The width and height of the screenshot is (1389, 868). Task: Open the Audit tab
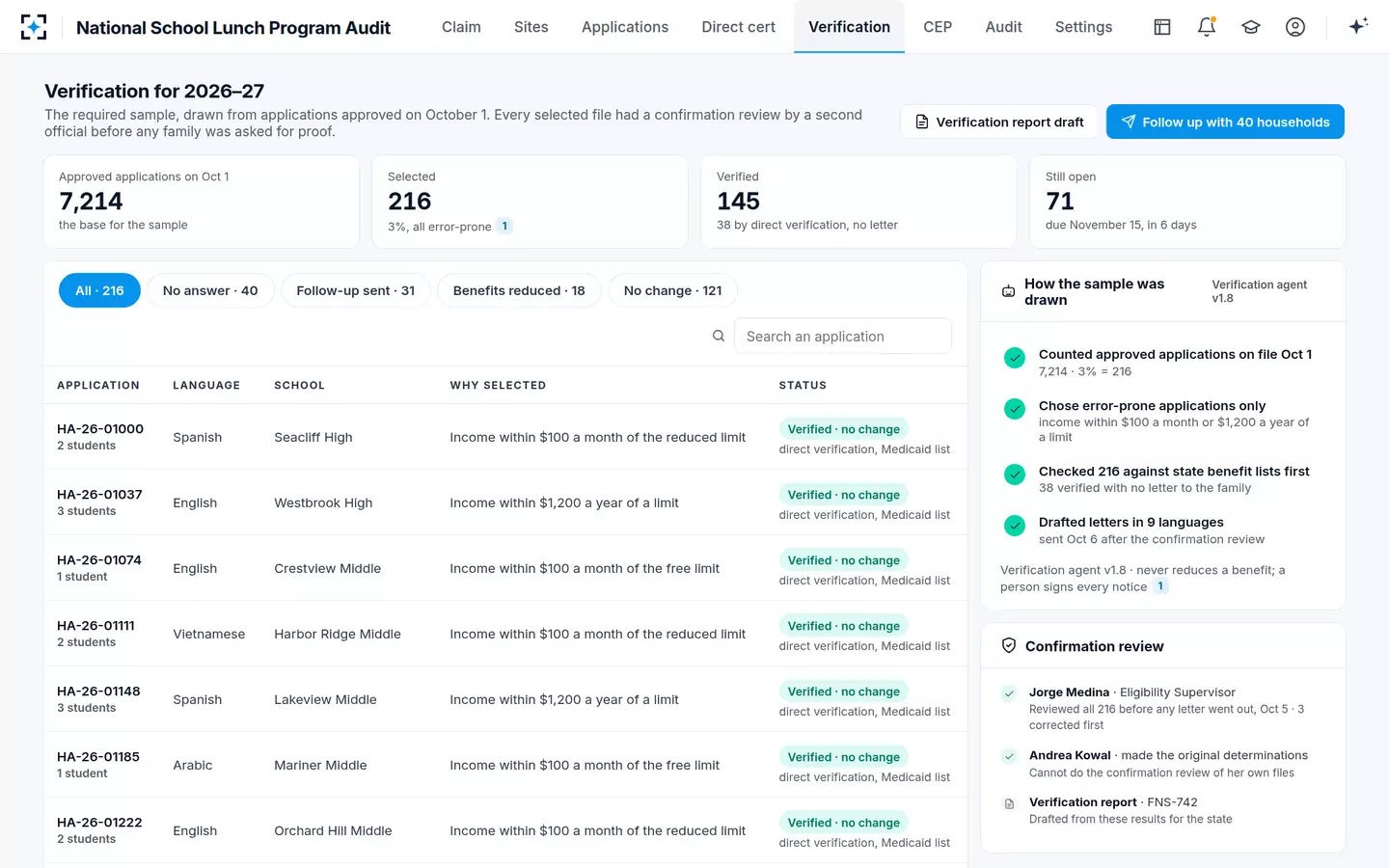pos(1003,27)
